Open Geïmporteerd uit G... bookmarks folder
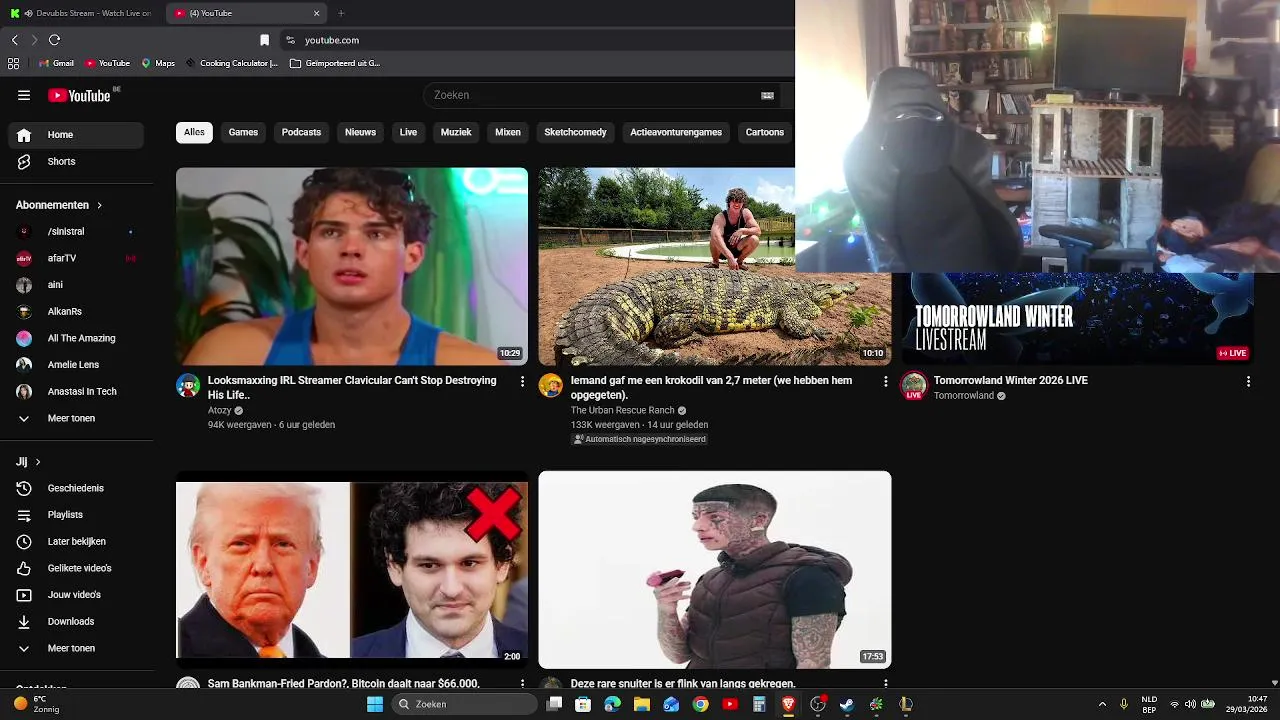The width and height of the screenshot is (1280, 720). click(x=335, y=63)
